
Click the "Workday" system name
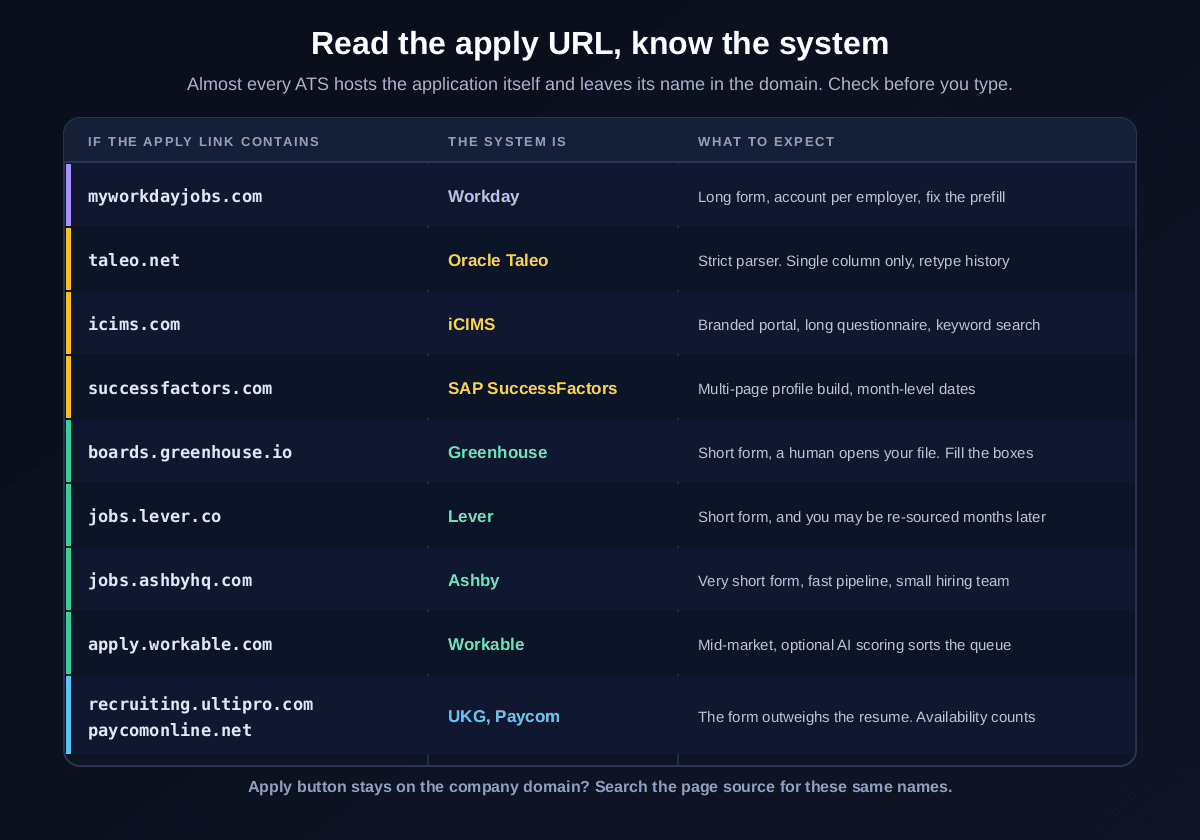coord(483,196)
